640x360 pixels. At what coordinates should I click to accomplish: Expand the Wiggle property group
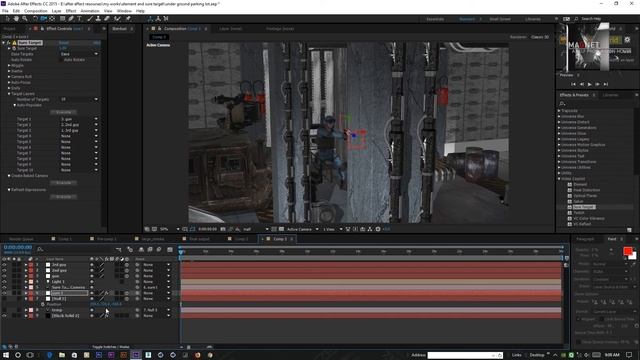click(x=9, y=65)
